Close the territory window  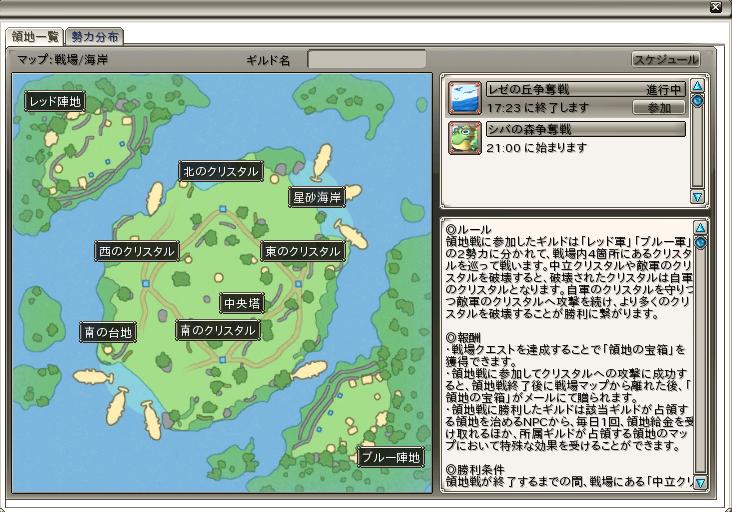pos(716,7)
